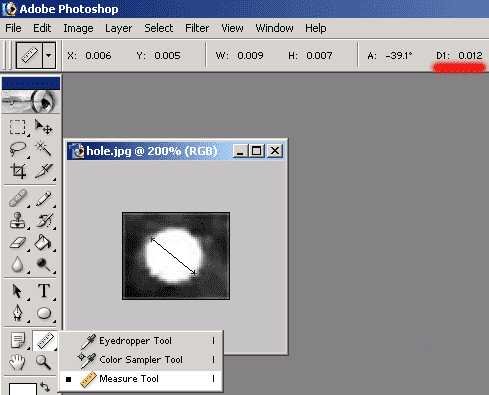Screen dimensions: 489x395
Task: Choose the Hand tool
Action: 17,362
